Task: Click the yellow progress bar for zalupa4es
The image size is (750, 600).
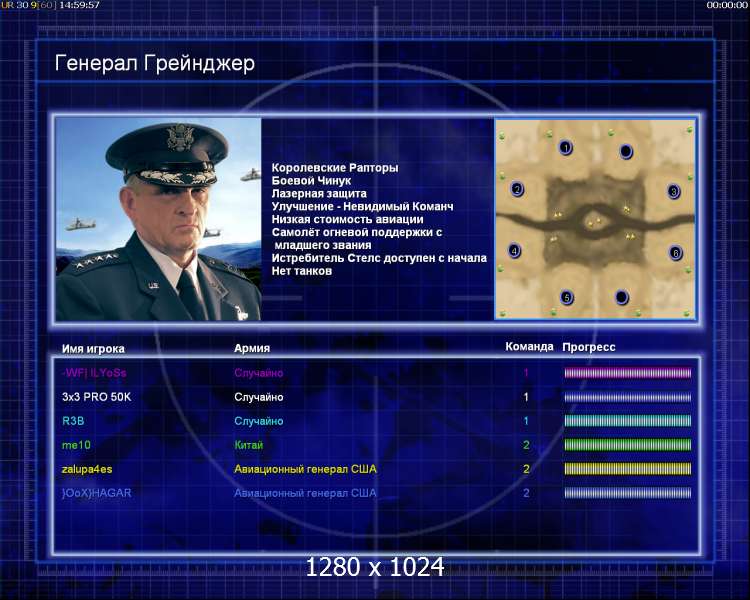Action: pyautogui.click(x=628, y=469)
